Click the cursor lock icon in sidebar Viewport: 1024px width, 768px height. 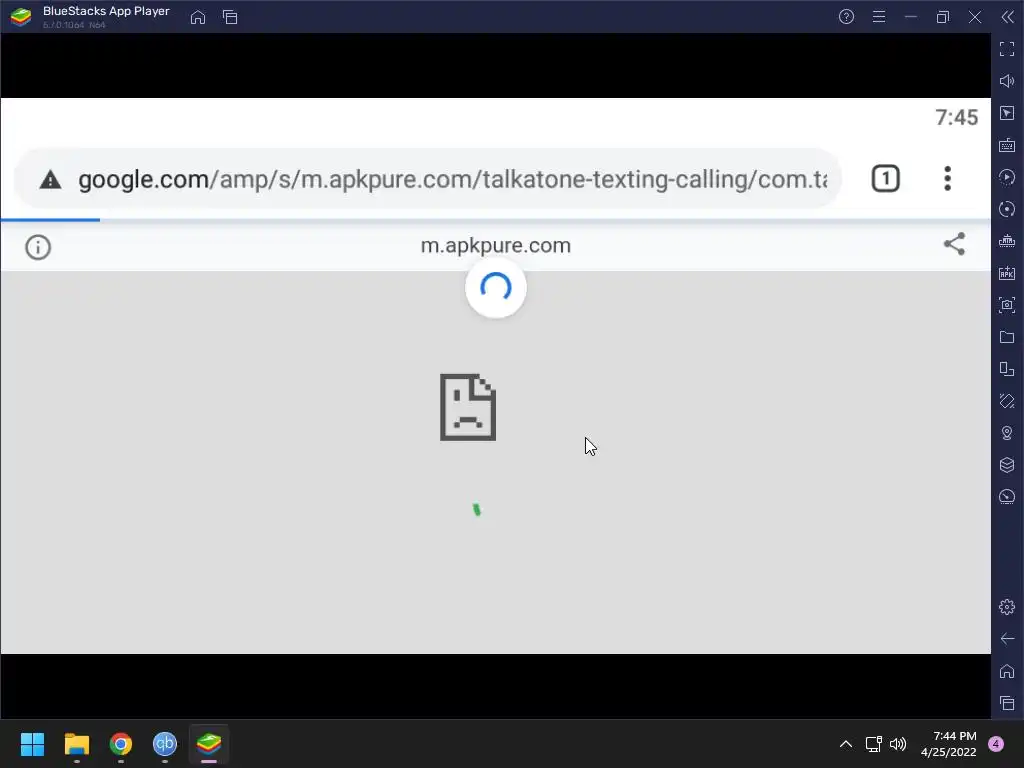tap(1007, 113)
